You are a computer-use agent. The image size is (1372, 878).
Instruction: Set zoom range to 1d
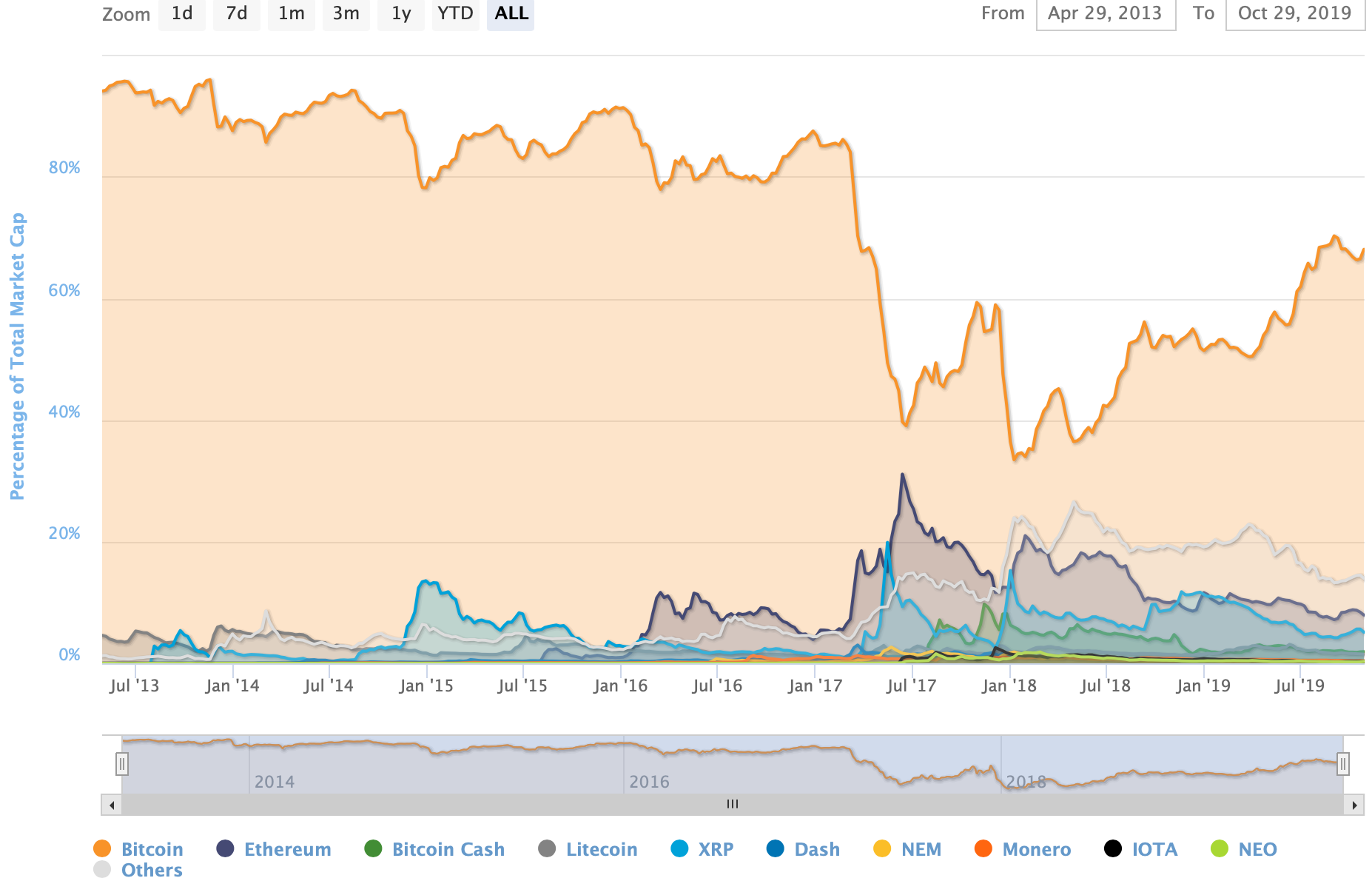182,13
